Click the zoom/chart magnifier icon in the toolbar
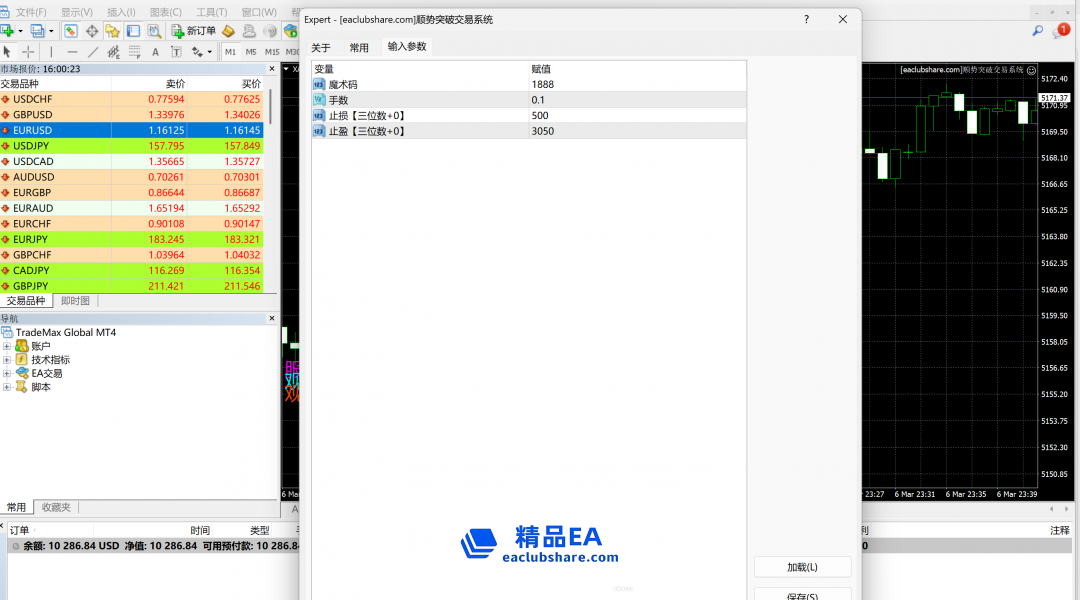Image resolution: width=1080 pixels, height=600 pixels. click(156, 32)
